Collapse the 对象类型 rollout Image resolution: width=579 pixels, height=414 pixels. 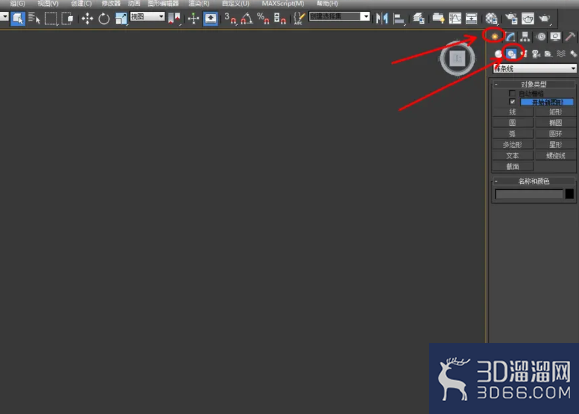coord(534,84)
